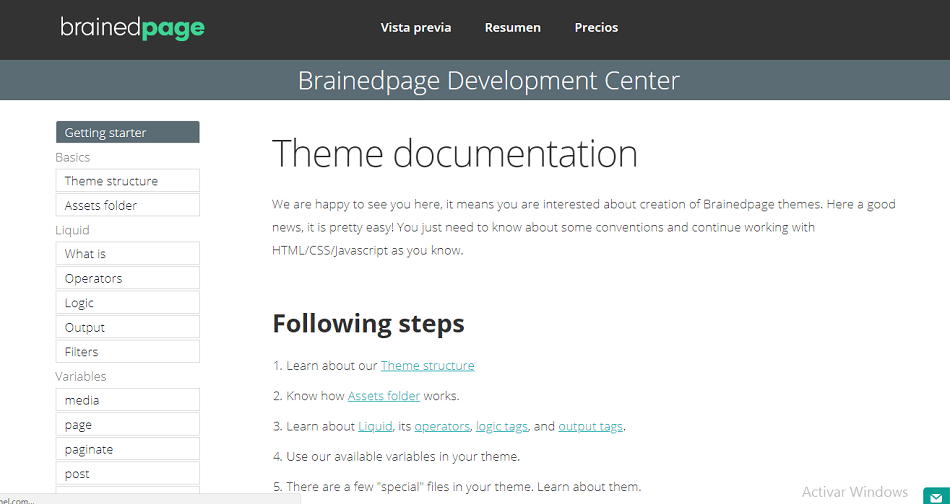Select the media variable item
The image size is (950, 504).
click(x=127, y=400)
